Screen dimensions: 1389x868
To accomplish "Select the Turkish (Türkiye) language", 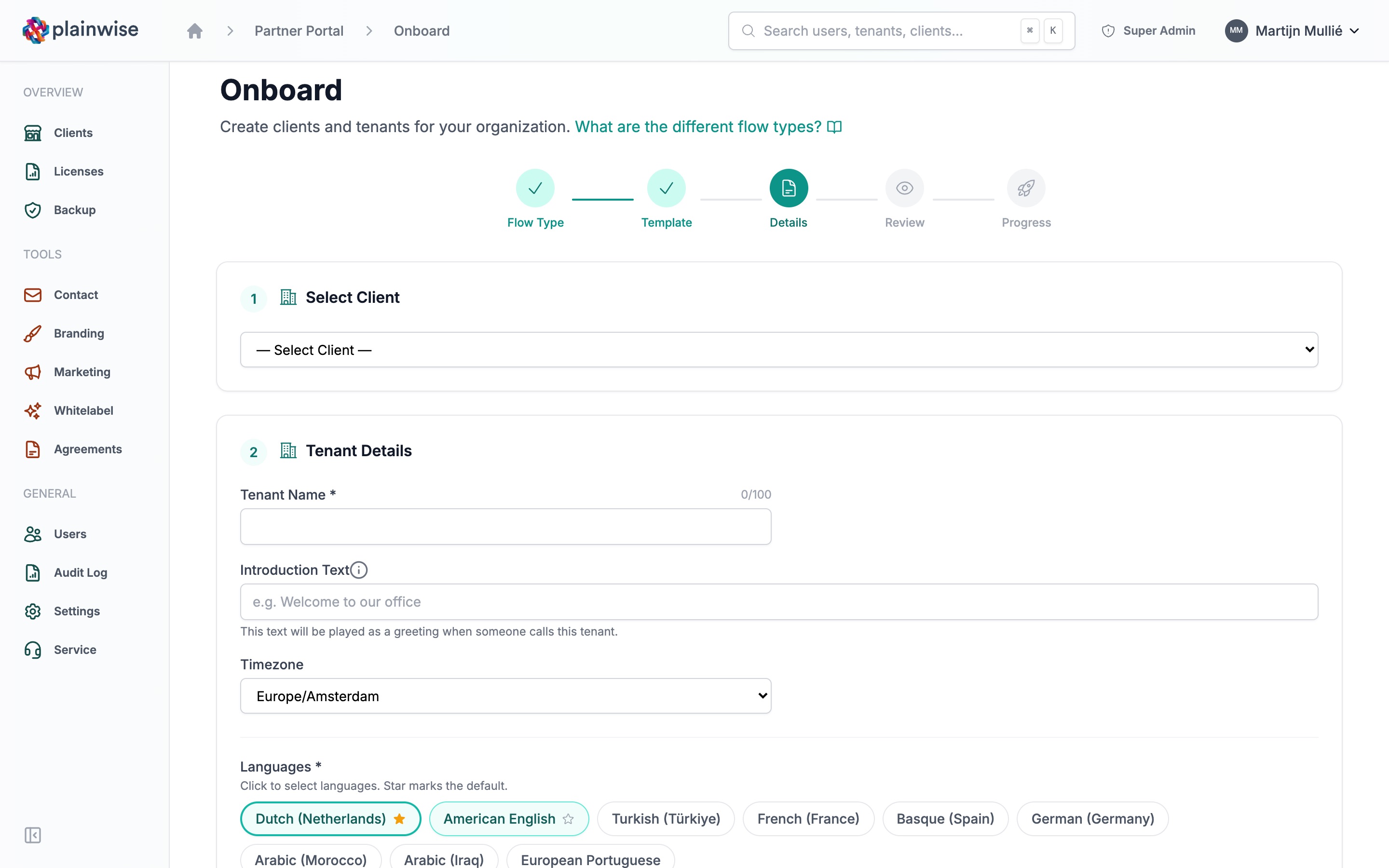I will click(666, 819).
